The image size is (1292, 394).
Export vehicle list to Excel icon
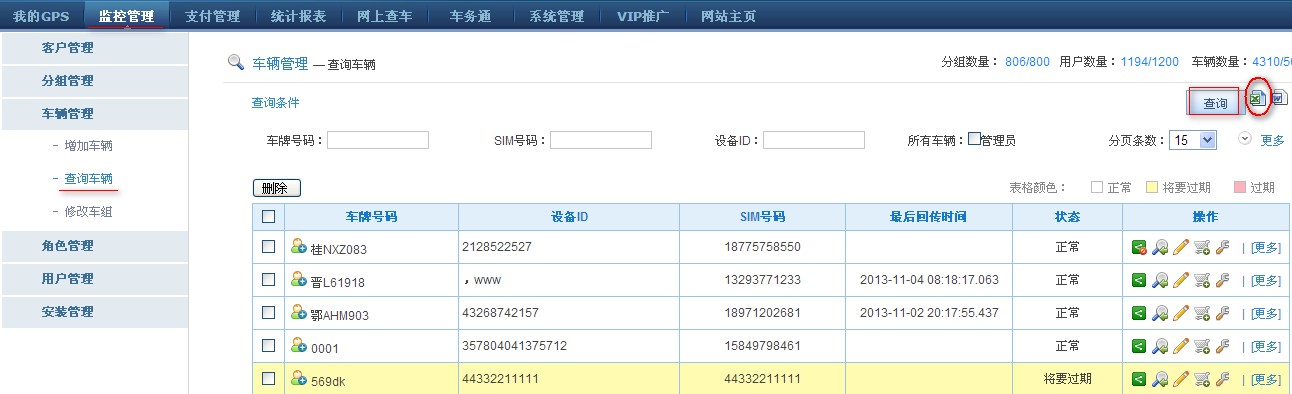tap(1257, 98)
